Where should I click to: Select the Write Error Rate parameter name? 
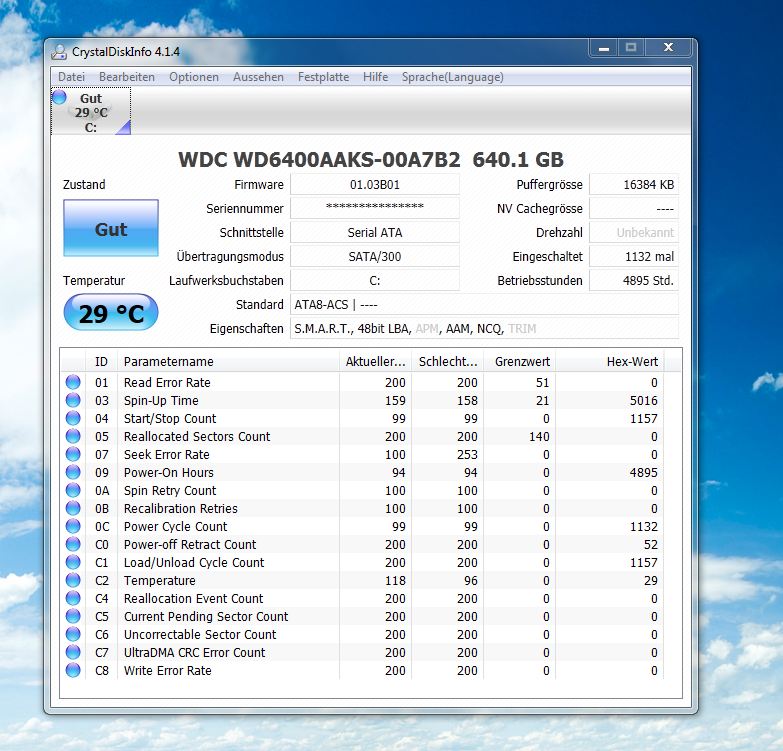pos(167,670)
